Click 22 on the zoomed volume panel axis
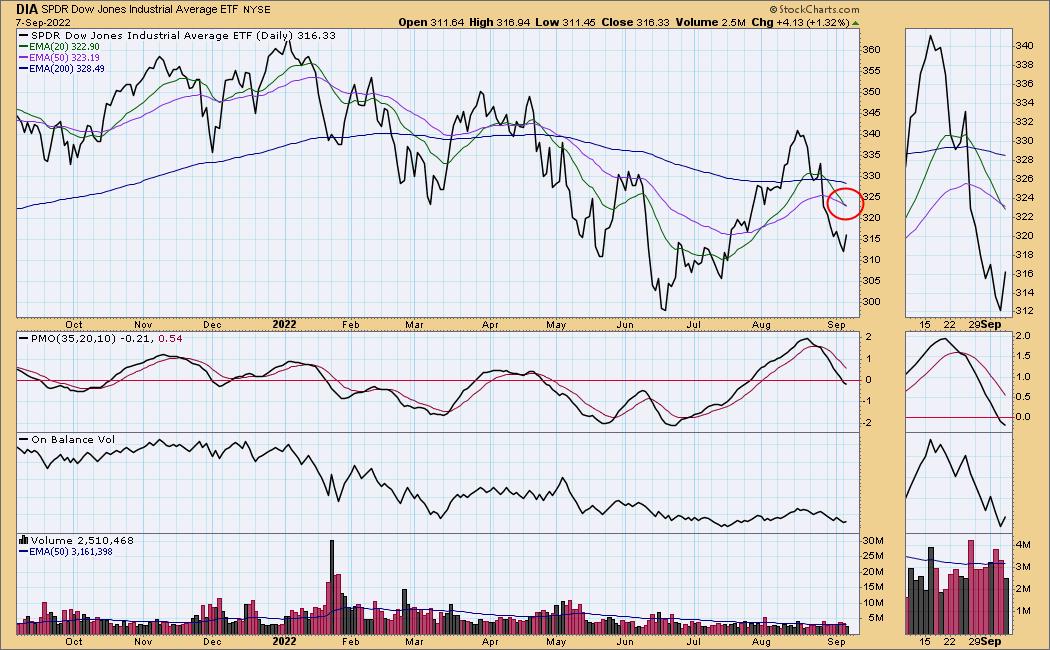 point(950,641)
